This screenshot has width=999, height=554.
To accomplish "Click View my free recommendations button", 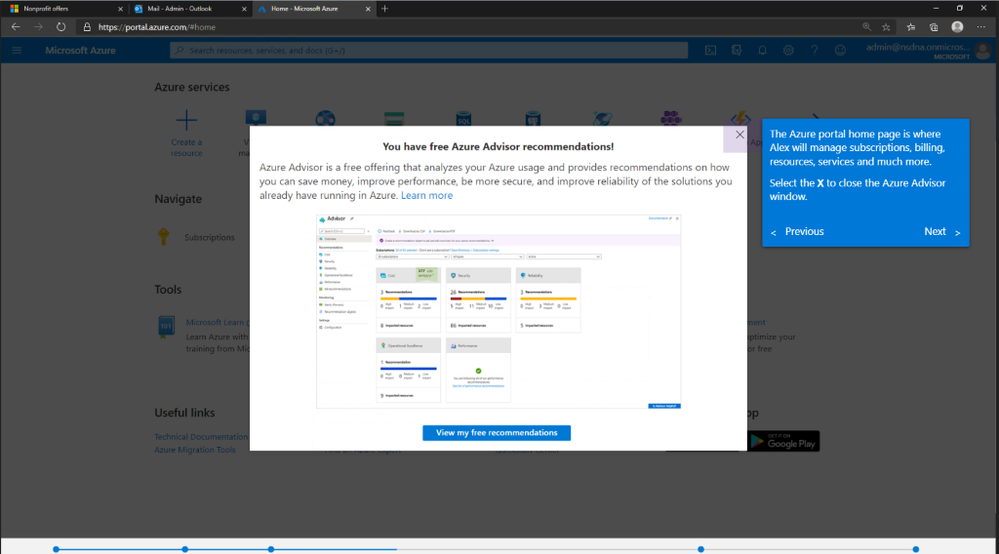I will coord(496,433).
